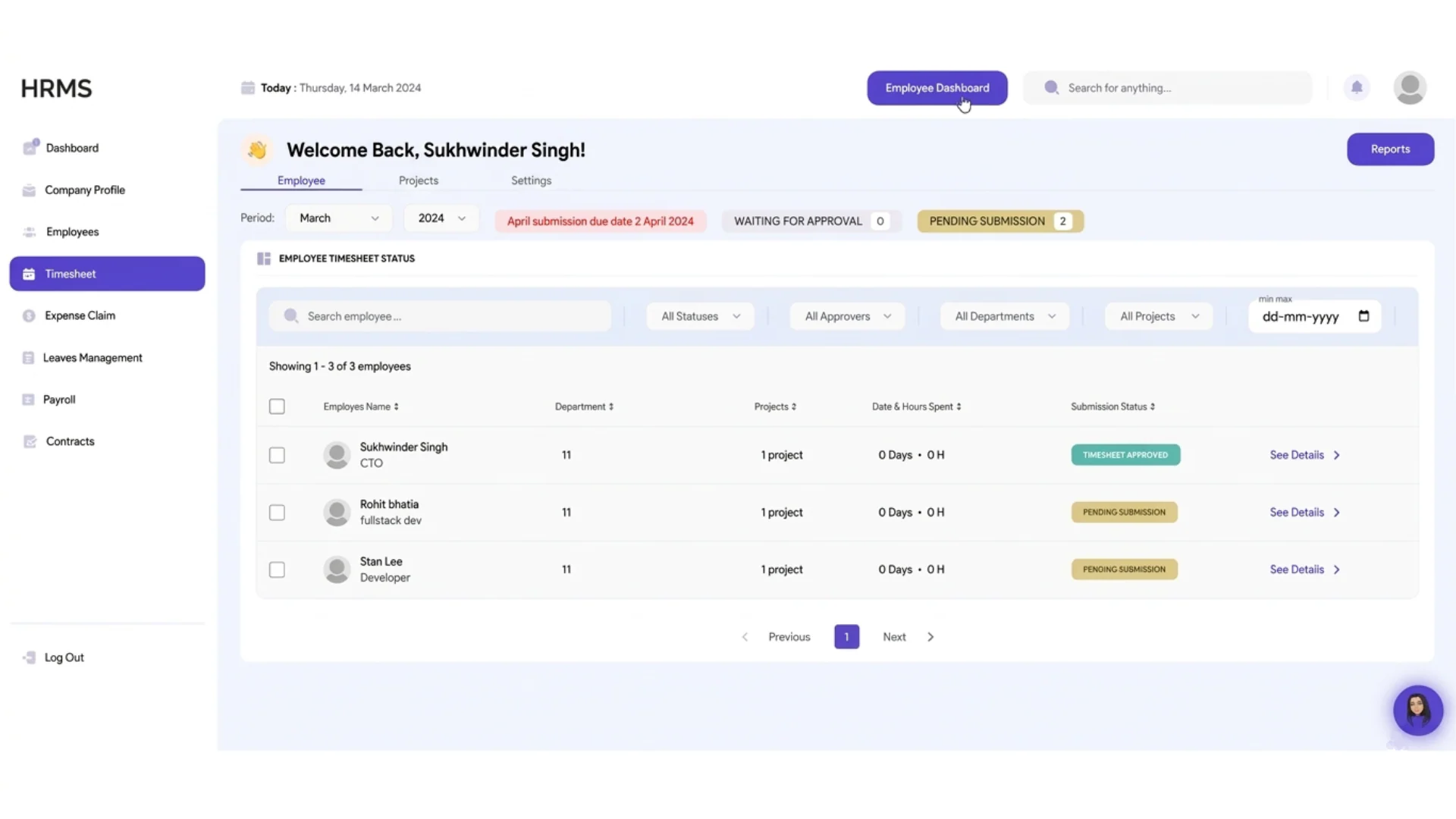This screenshot has width=1456, height=819.
Task: Click the notification bell icon
Action: pos(1357,87)
